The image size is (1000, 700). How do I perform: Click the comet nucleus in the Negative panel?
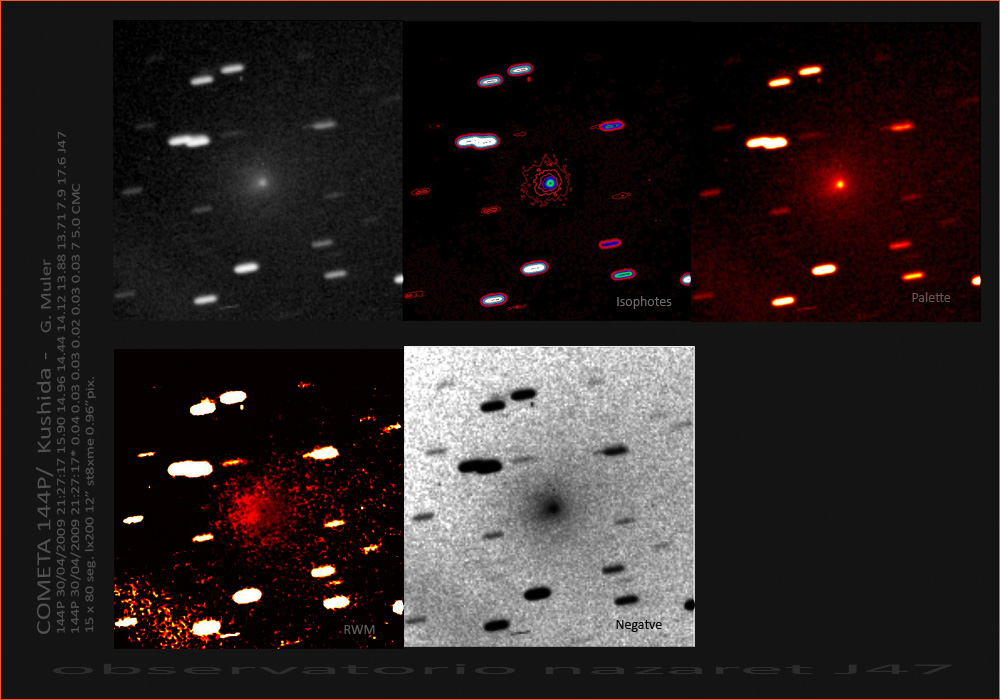(552, 508)
